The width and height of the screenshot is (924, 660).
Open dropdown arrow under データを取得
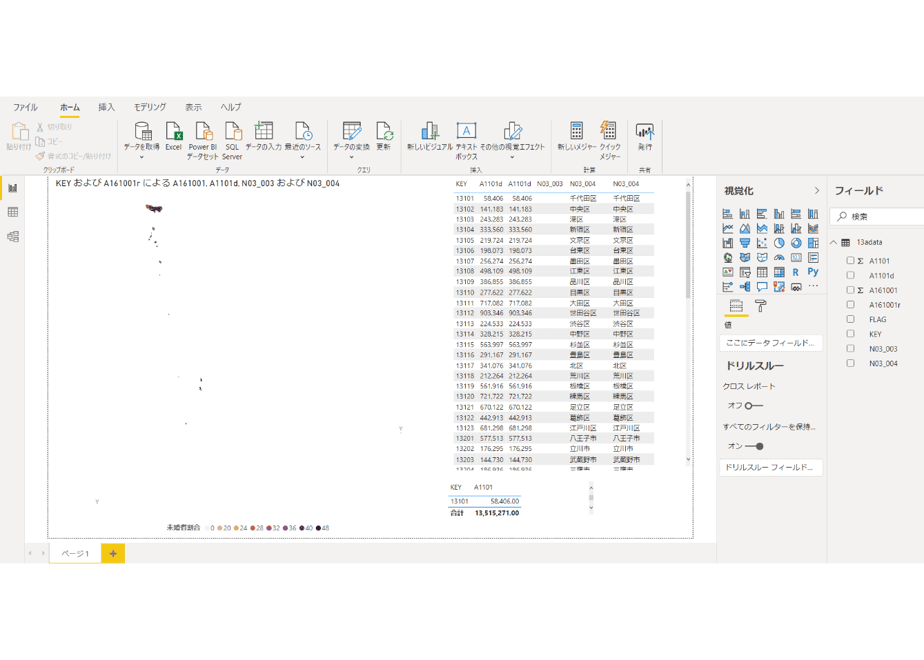point(142,157)
